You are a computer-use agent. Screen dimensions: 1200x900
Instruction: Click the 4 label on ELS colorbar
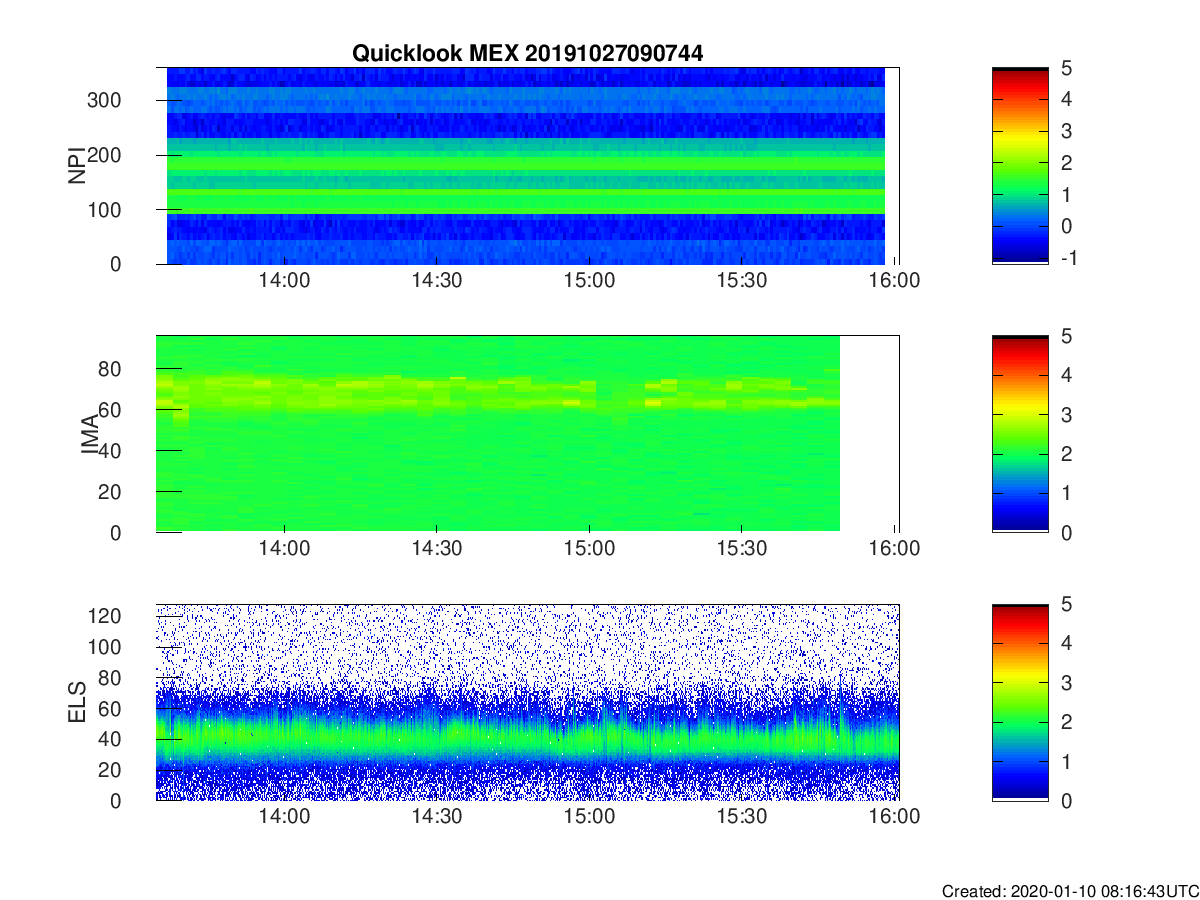pyautogui.click(x=1066, y=643)
